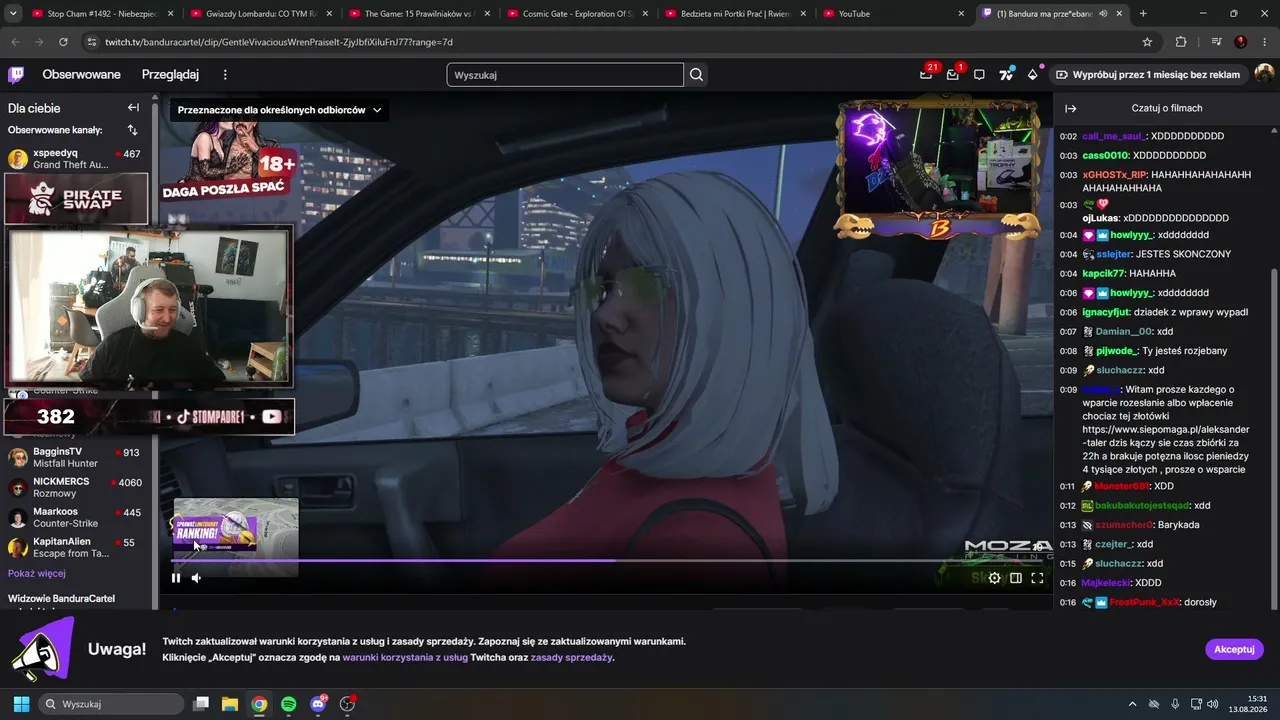1280x720 pixels.
Task: Click the siepomaga.pl link in chat
Action: click(x=1166, y=435)
